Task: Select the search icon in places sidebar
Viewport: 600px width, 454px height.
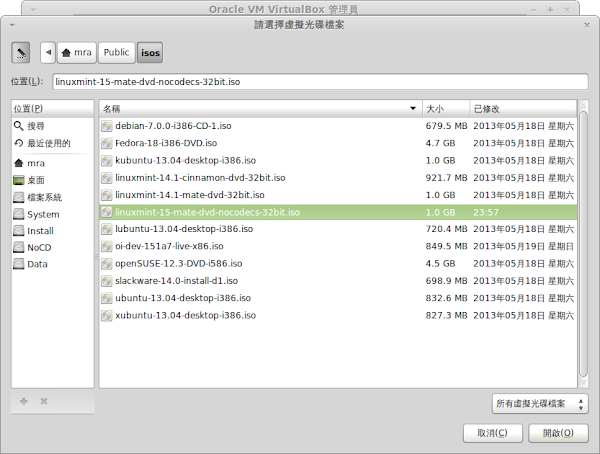Action: 18,126
